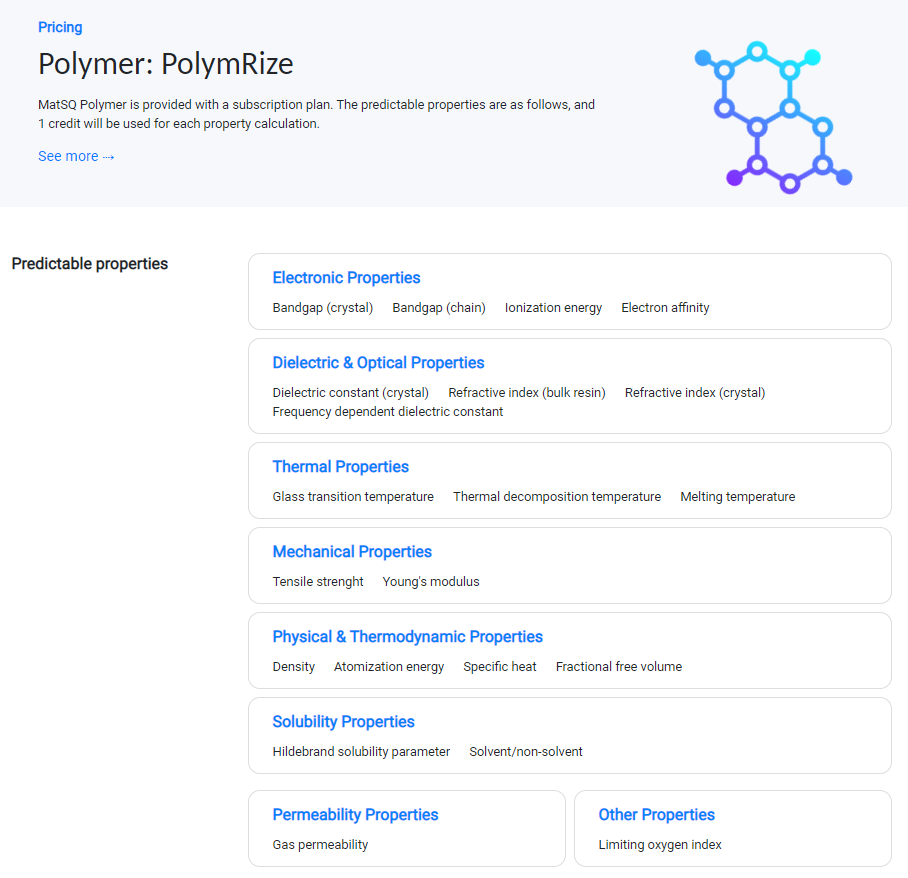Click the Pricing breadcrumb link
This screenshot has height=878, width=908.
coord(60,27)
